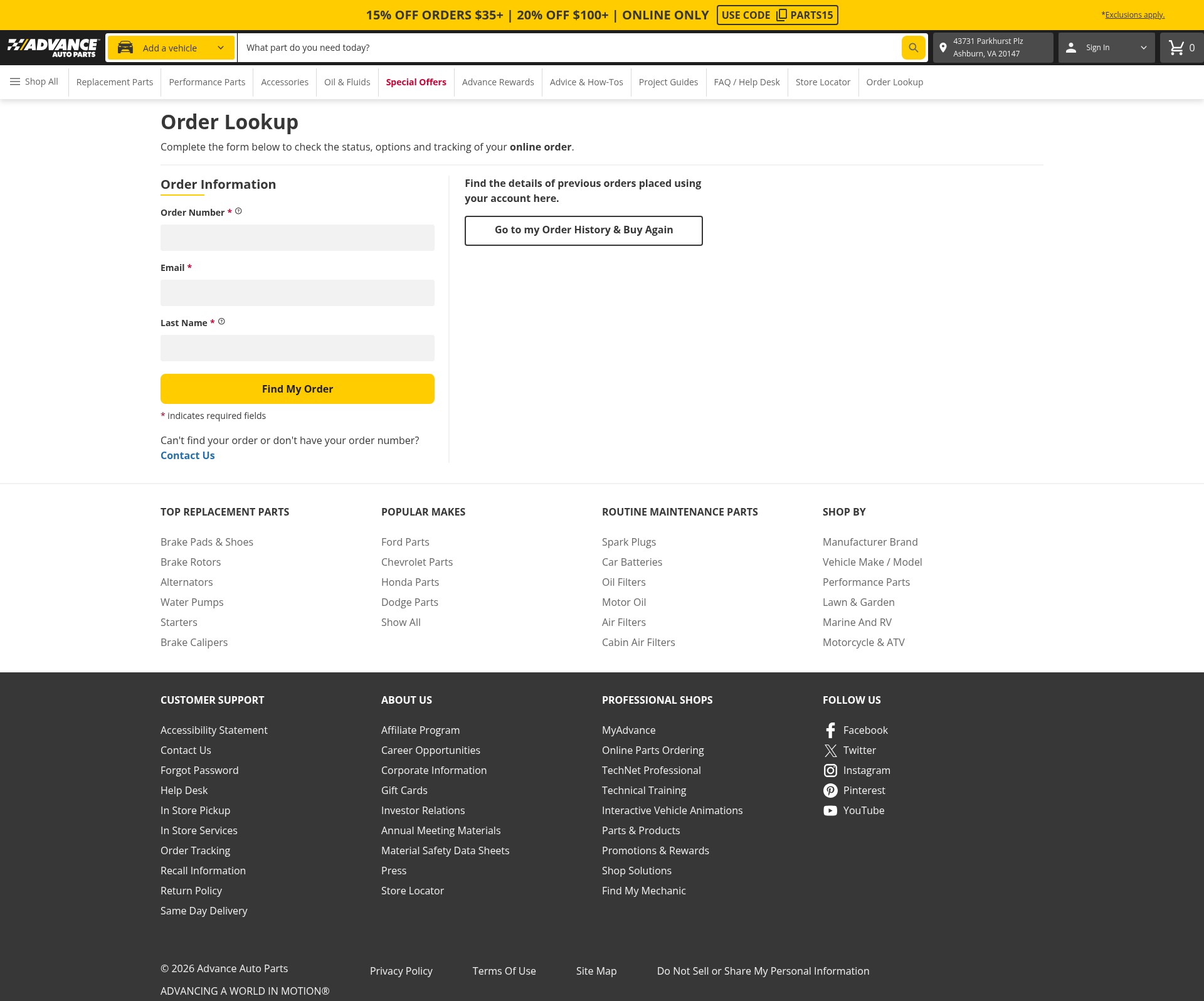
Task: Open Same Day Delivery footer link
Action: click(204, 911)
